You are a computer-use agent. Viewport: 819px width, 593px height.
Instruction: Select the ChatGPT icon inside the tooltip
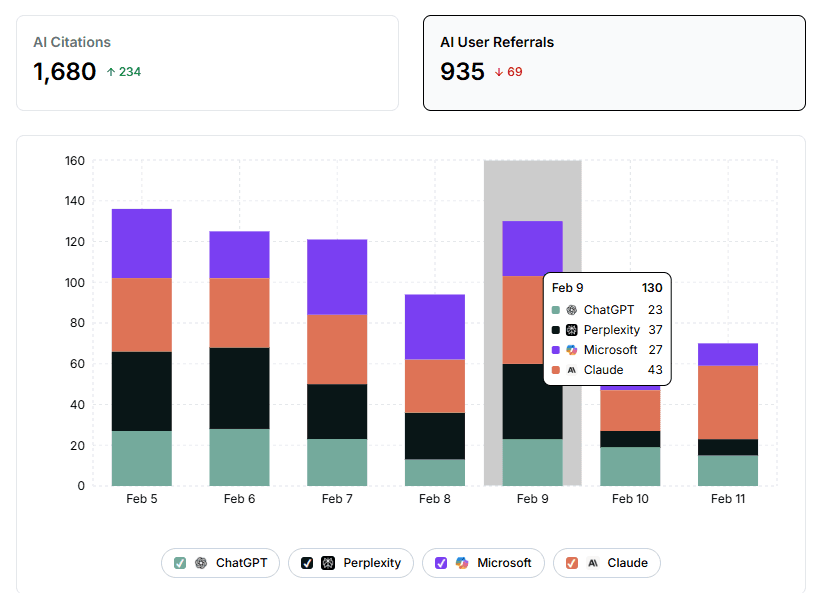570,310
